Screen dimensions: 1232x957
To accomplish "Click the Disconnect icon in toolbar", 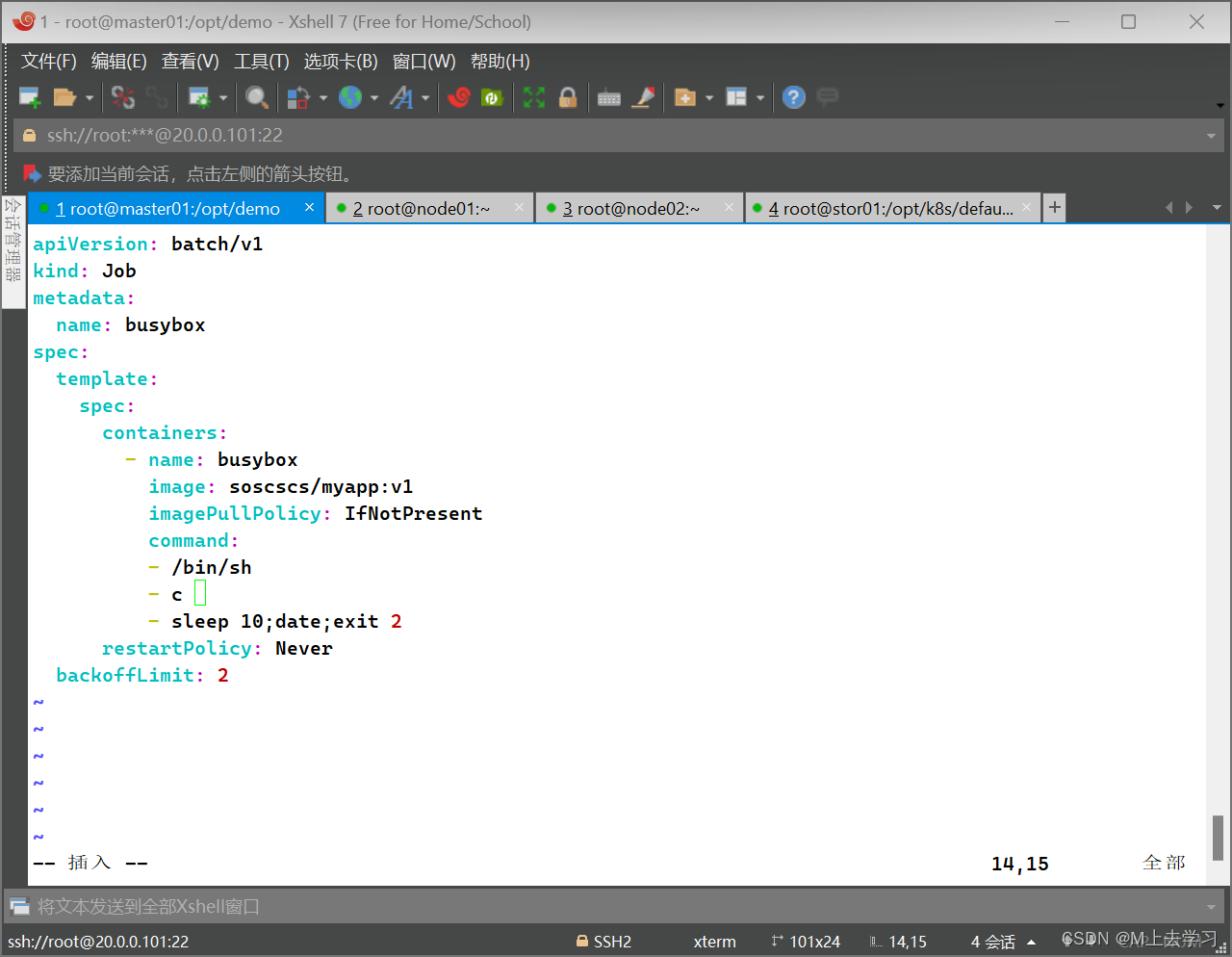I will [123, 97].
